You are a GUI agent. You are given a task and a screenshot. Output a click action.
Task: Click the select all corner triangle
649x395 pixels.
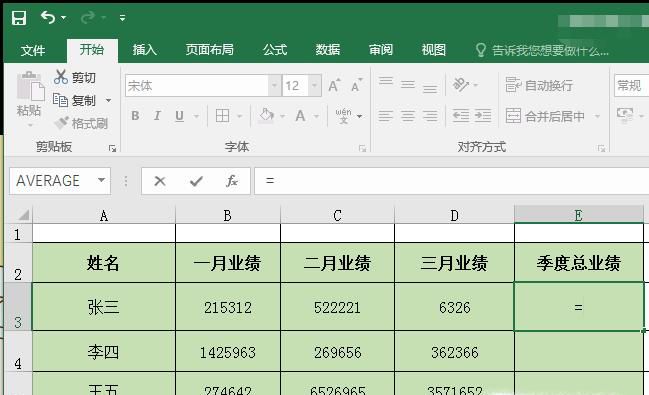pos(23,214)
